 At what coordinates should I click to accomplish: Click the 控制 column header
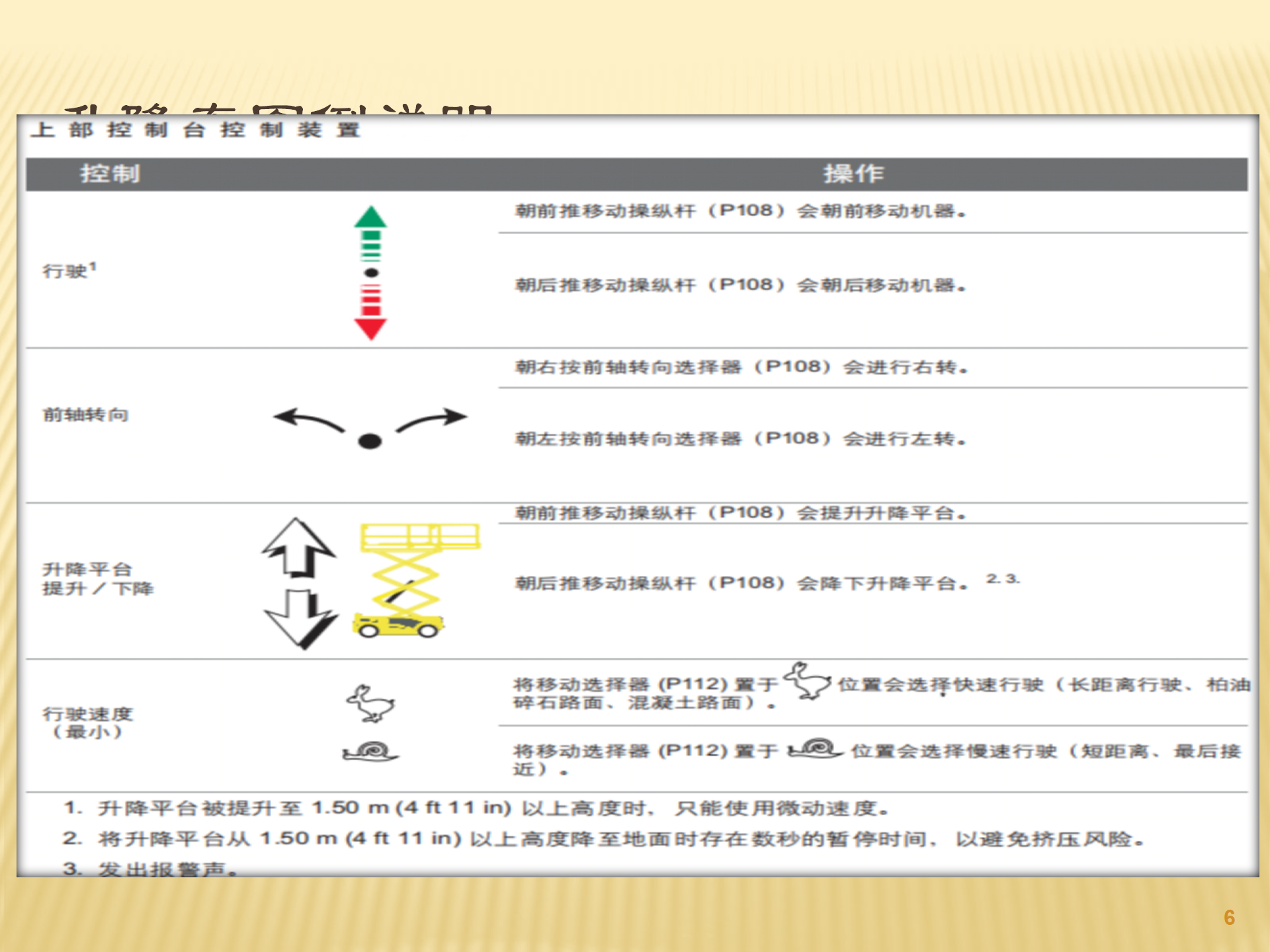click(x=110, y=174)
